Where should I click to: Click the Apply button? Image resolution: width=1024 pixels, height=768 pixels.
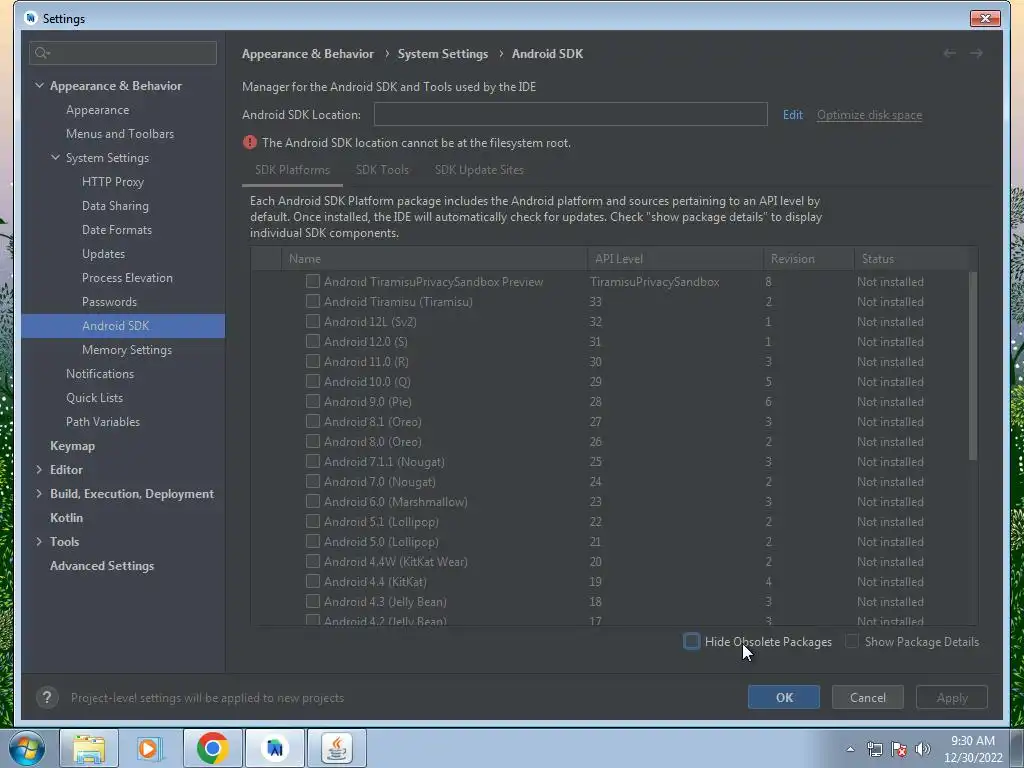(x=952, y=697)
